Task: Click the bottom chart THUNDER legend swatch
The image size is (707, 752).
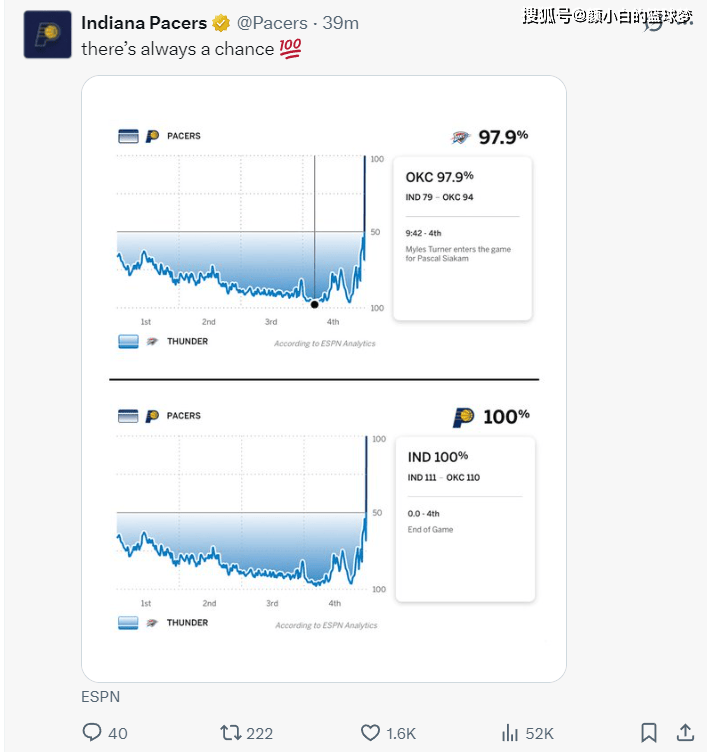Action: [128, 623]
